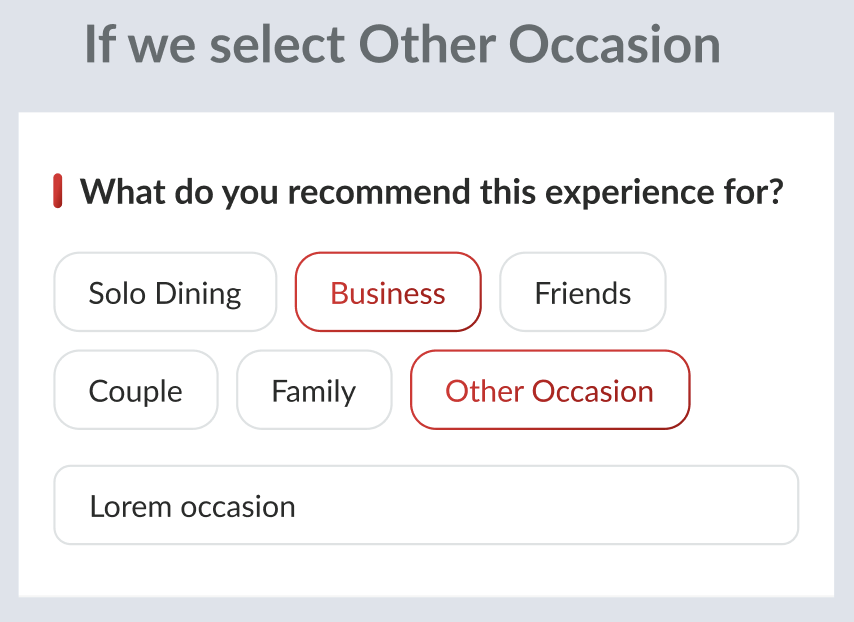Click the words 'Other Occasion' in the page title
This screenshot has height=622, width=854.
540,45
